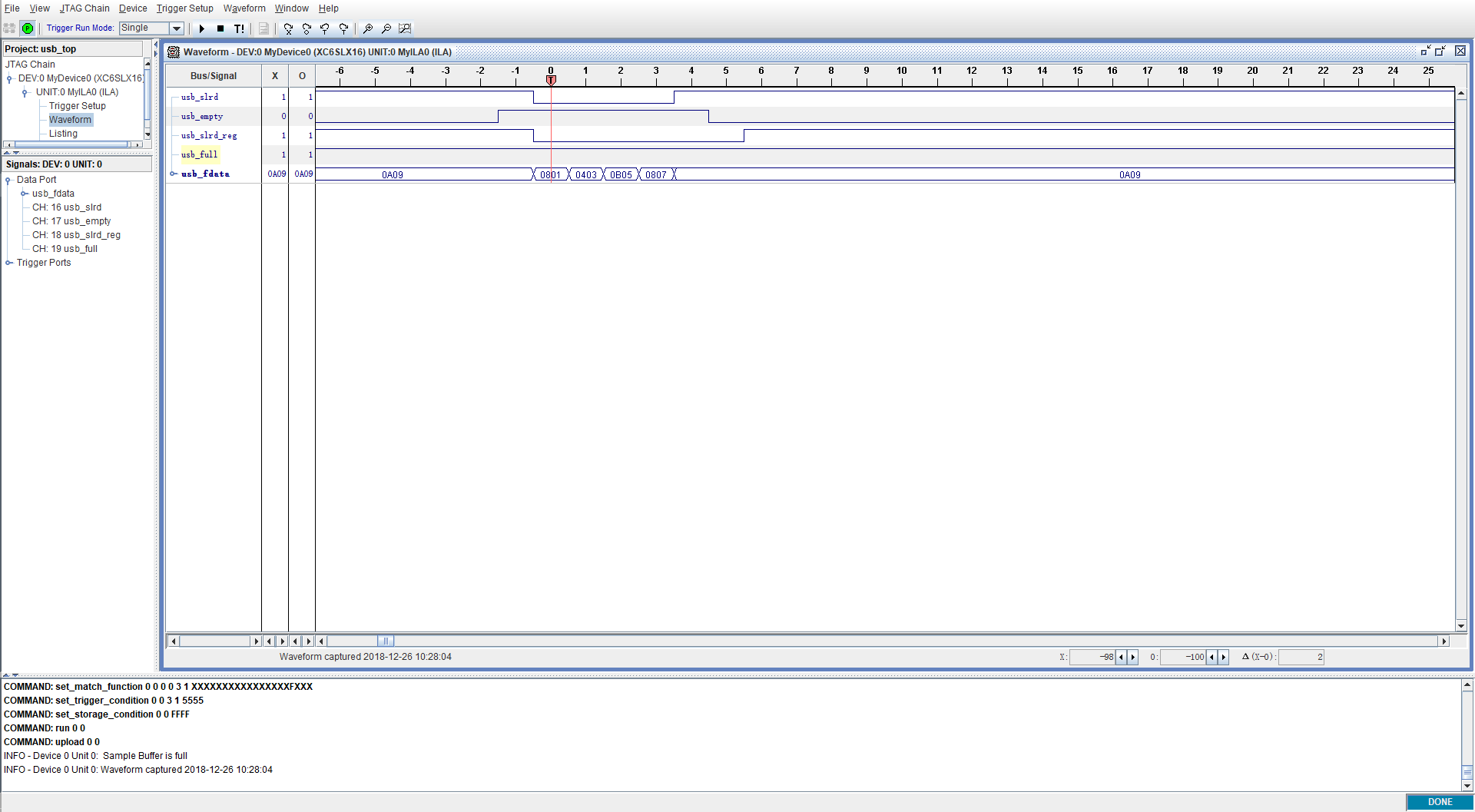Increment the O cursor position
The image size is (1475, 812).
pos(1224,657)
